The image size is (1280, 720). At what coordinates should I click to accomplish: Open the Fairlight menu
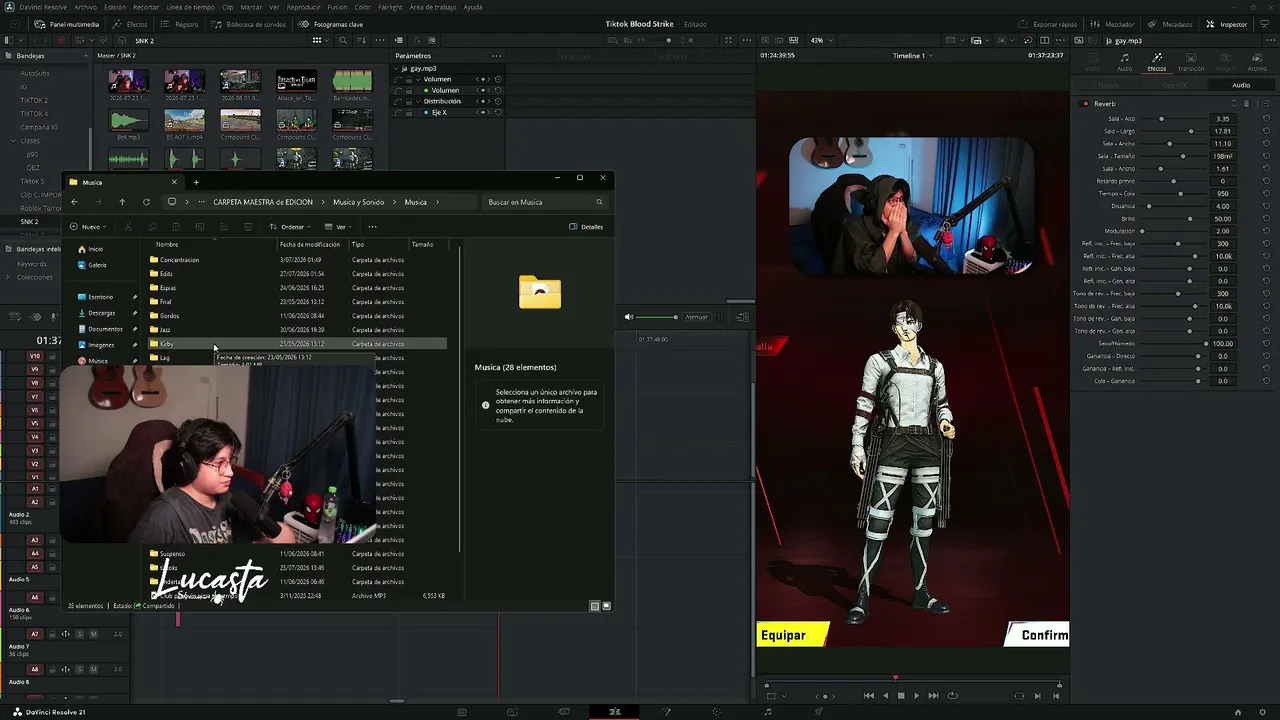390,7
